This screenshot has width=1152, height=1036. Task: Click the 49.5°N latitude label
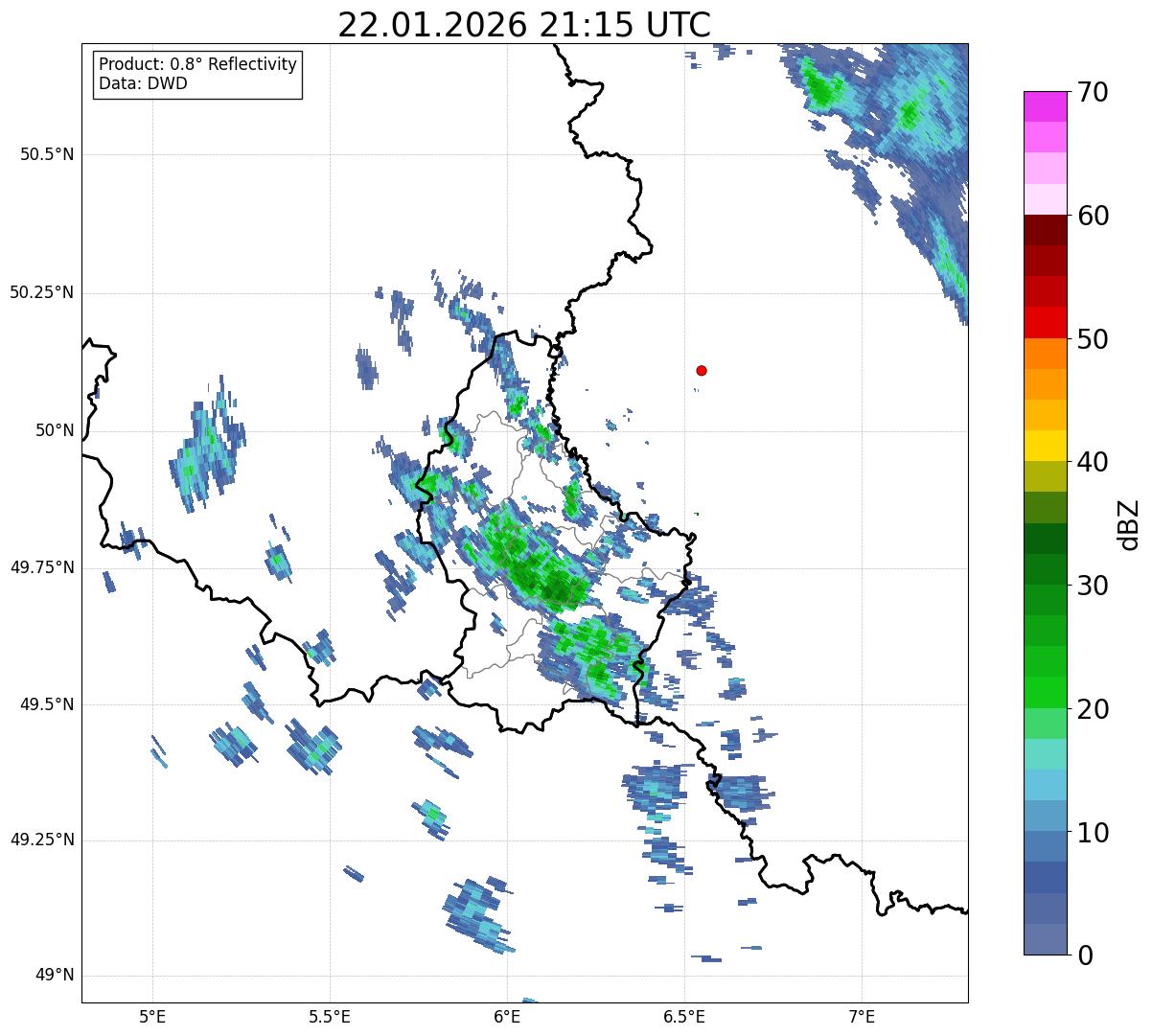click(x=47, y=704)
